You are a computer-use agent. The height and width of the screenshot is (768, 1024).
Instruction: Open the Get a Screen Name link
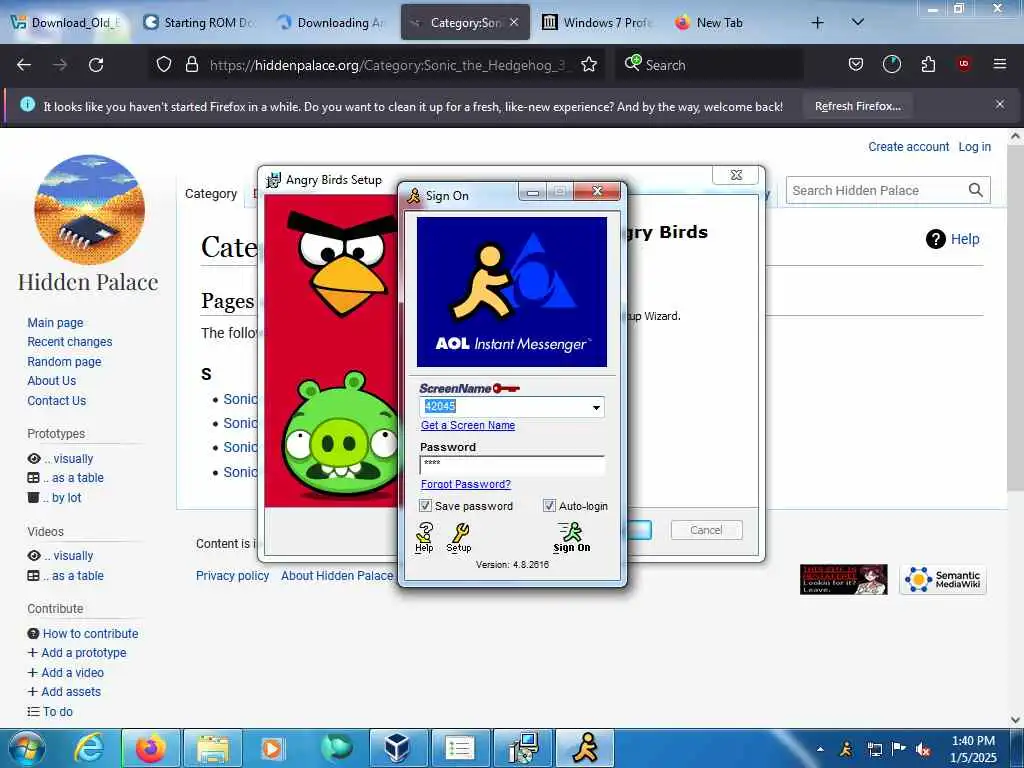tap(468, 425)
